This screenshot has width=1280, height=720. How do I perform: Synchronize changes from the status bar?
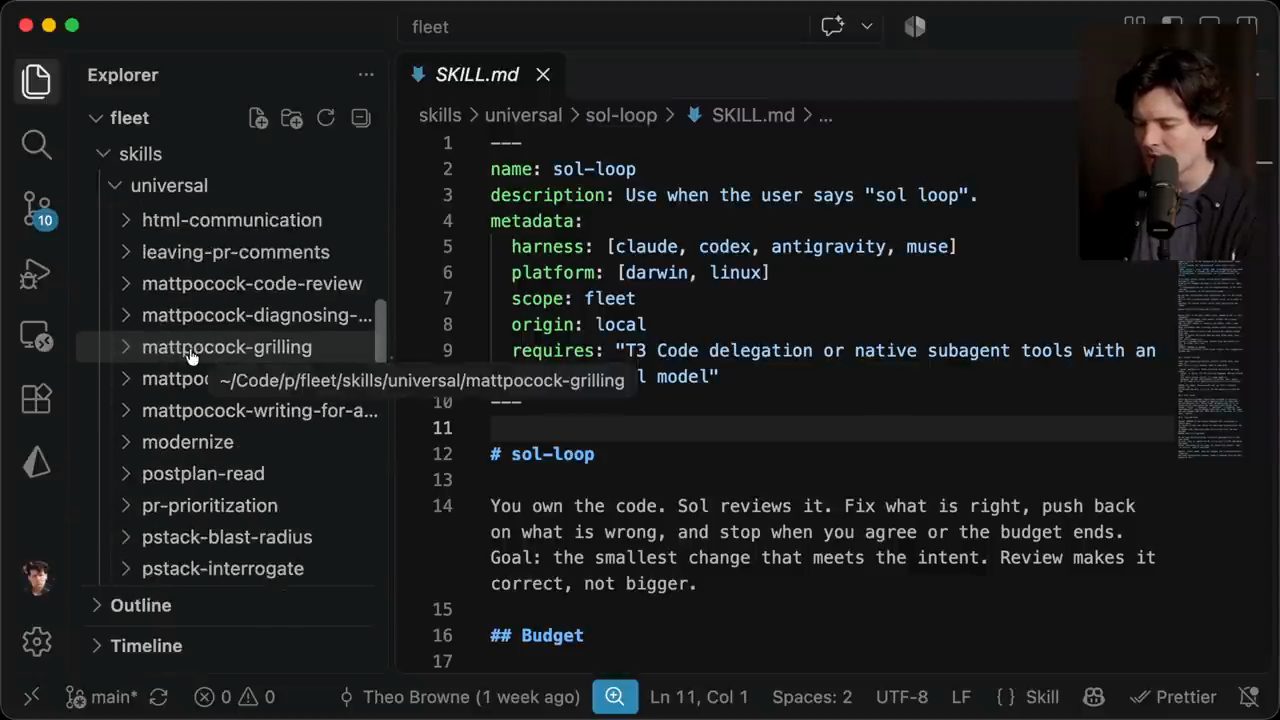[157, 697]
